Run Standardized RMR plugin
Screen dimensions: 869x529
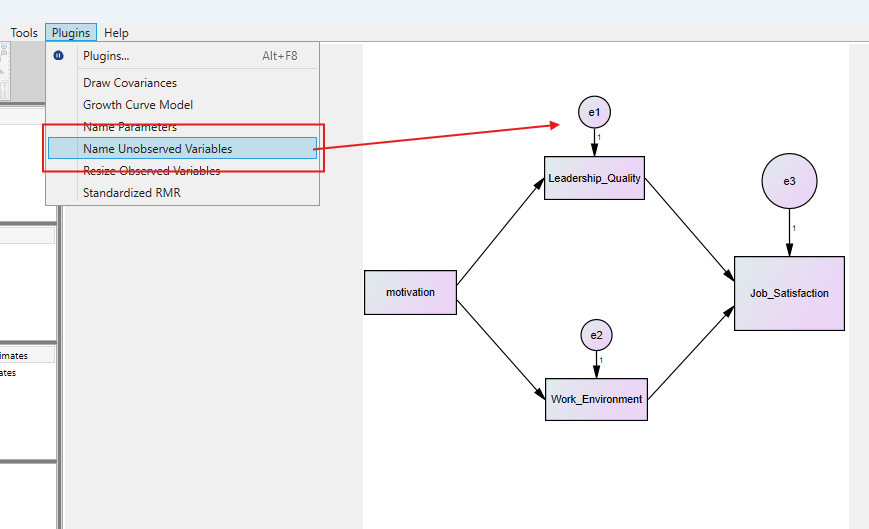pos(132,193)
